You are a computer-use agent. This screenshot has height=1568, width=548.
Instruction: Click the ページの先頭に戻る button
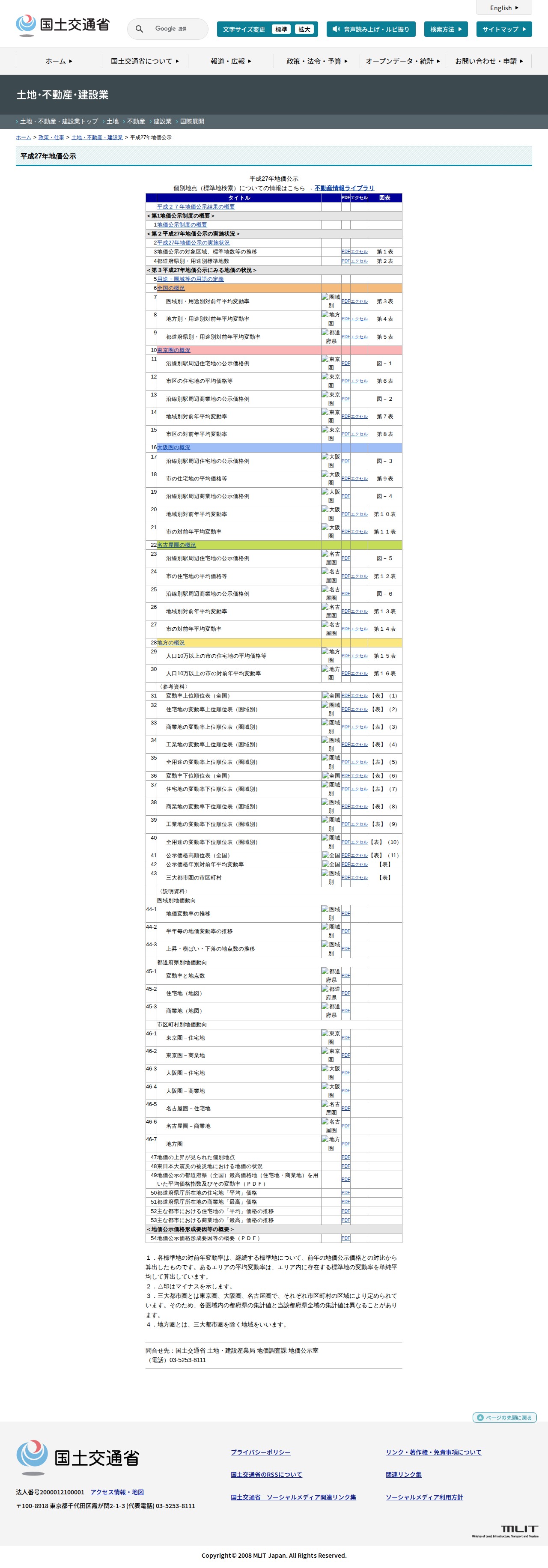pyautogui.click(x=505, y=1418)
